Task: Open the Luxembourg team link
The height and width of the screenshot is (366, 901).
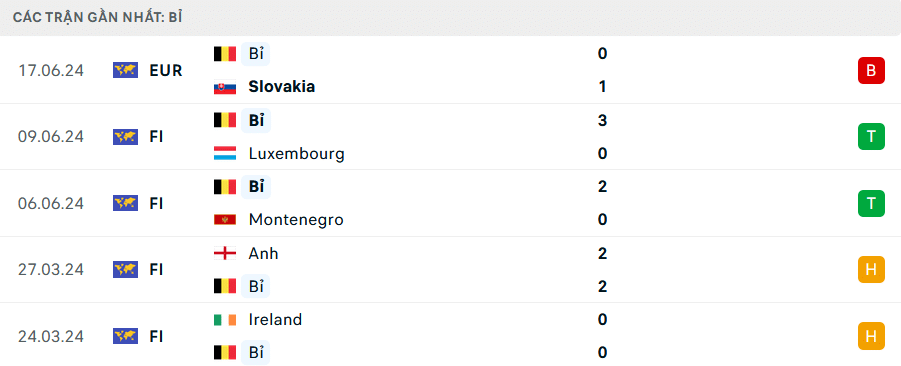Action: tap(297, 153)
